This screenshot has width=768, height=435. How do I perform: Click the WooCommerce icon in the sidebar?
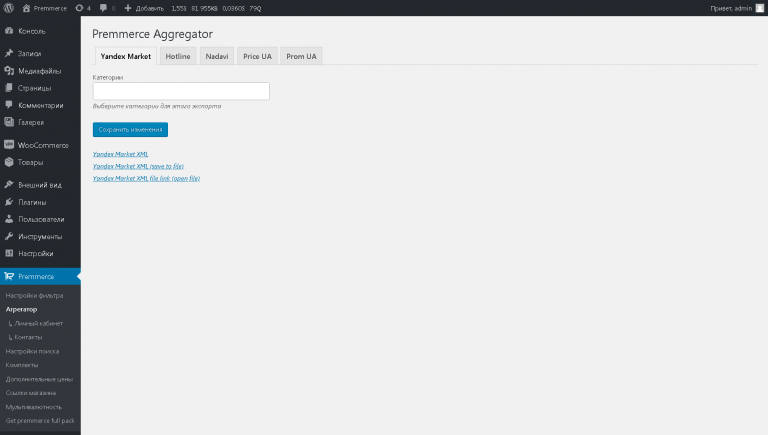coord(8,145)
